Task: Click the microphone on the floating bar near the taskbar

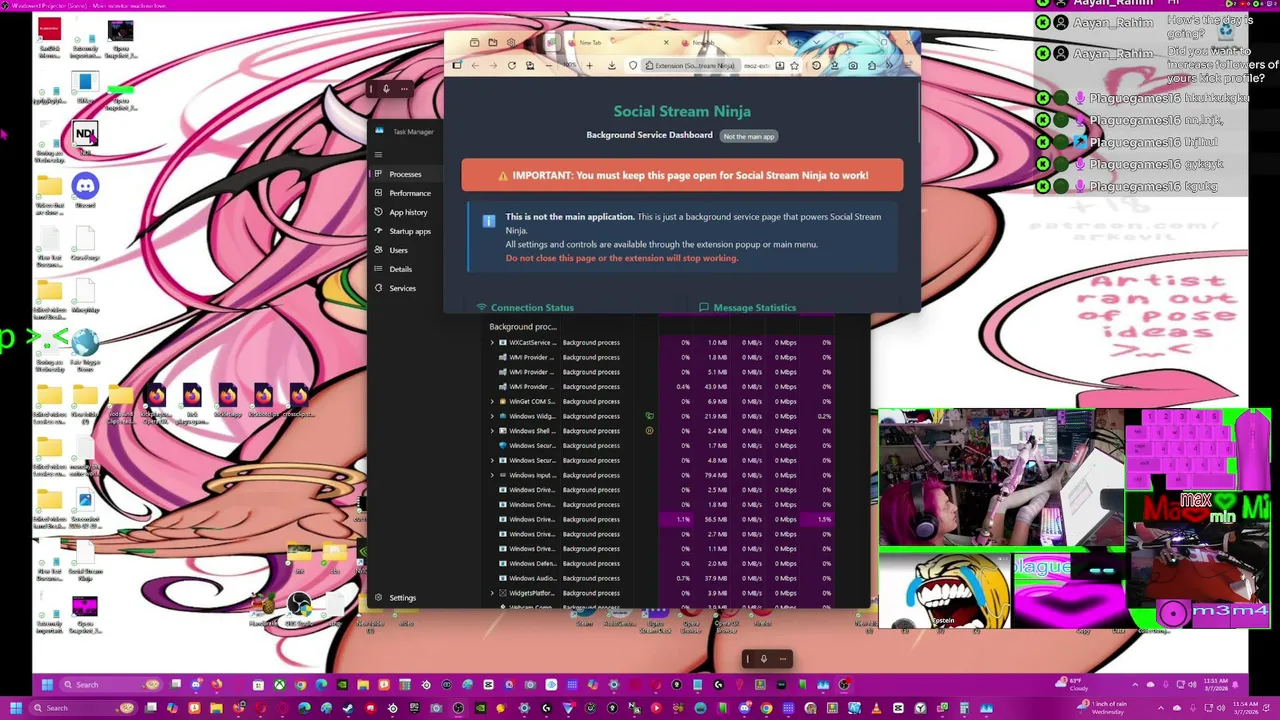Action: [763, 658]
